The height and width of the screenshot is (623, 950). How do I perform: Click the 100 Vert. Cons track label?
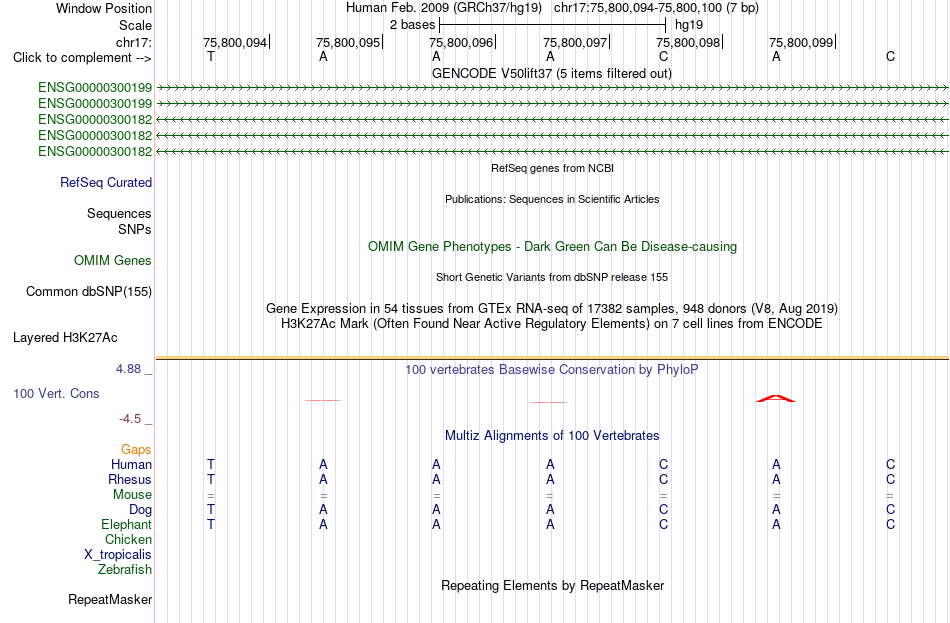click(56, 394)
